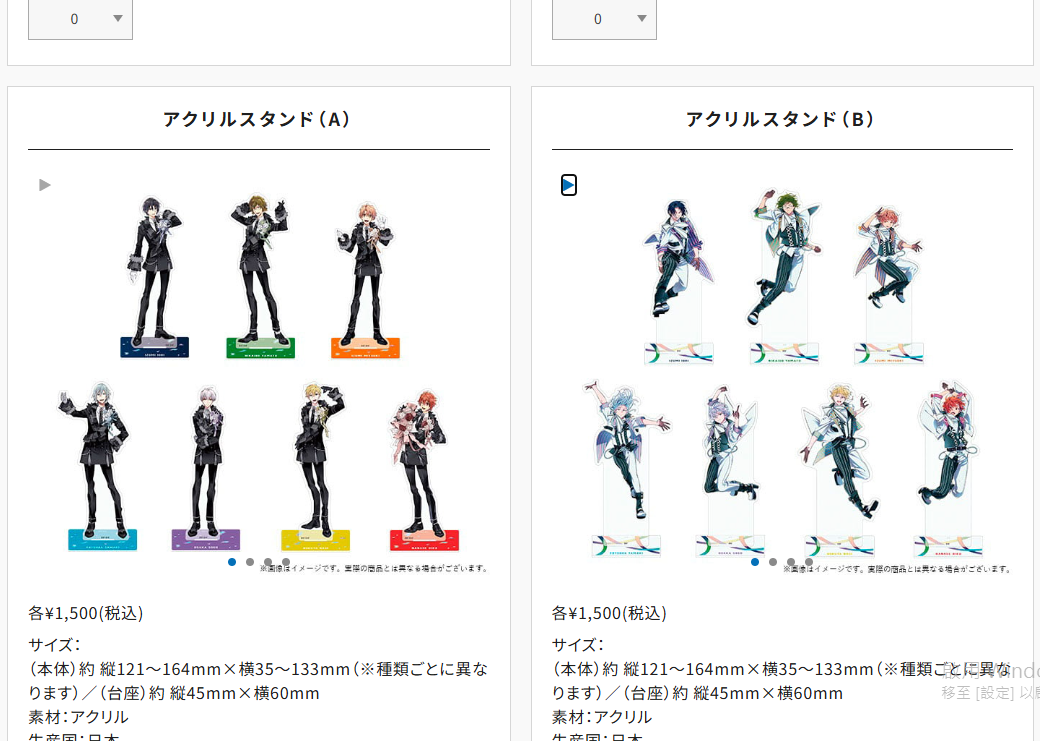Click black-suit figure on orange base

[x=365, y=280]
